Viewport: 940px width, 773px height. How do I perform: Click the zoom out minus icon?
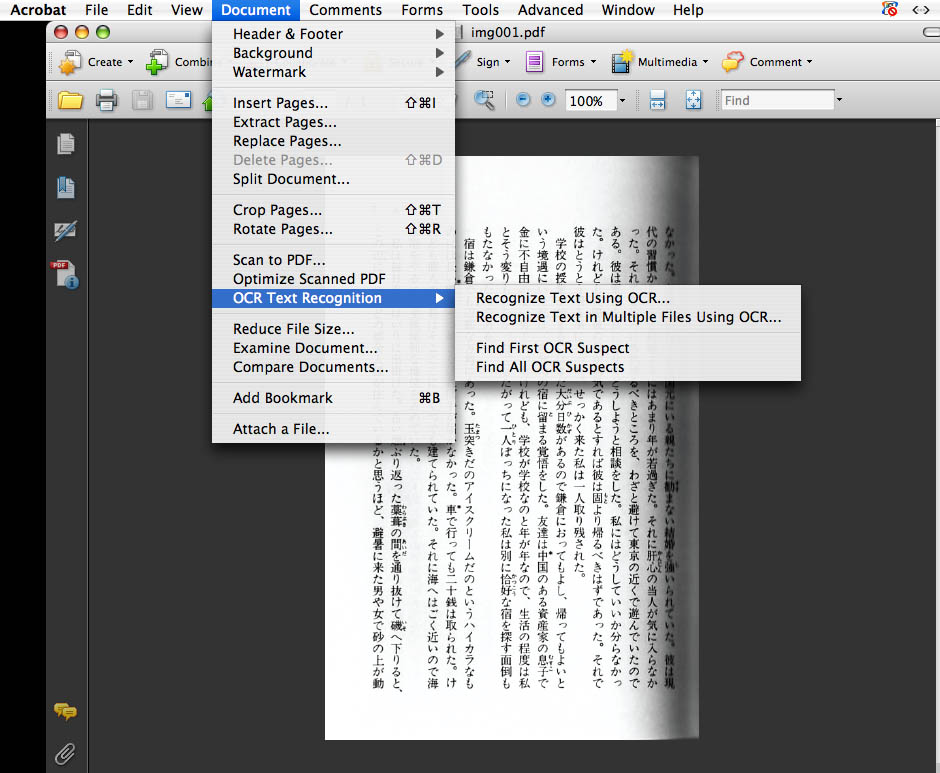click(x=523, y=100)
